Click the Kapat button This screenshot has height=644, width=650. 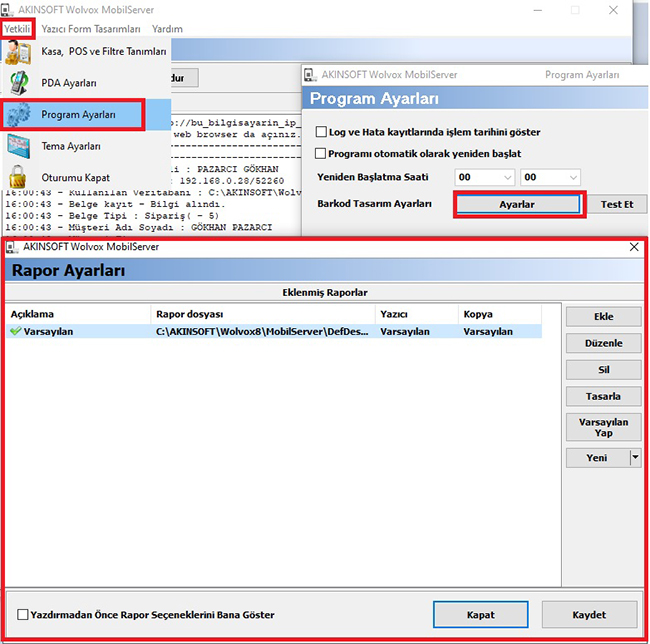click(x=481, y=615)
